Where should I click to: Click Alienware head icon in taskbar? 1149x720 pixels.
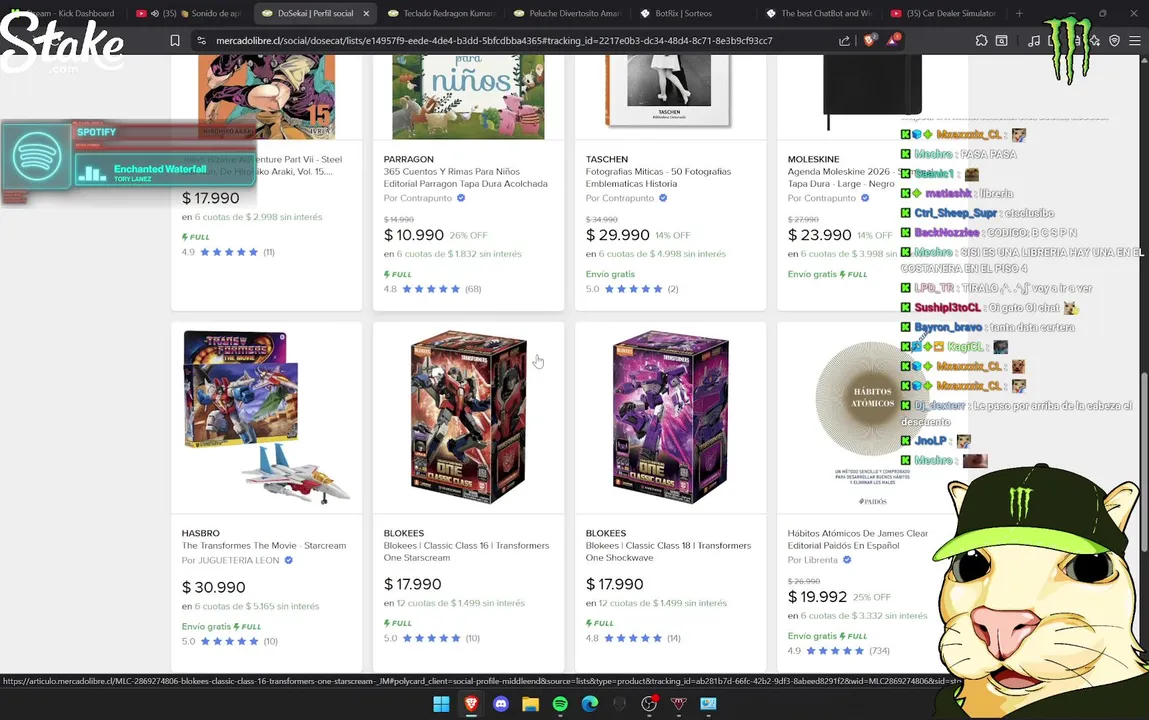619,704
